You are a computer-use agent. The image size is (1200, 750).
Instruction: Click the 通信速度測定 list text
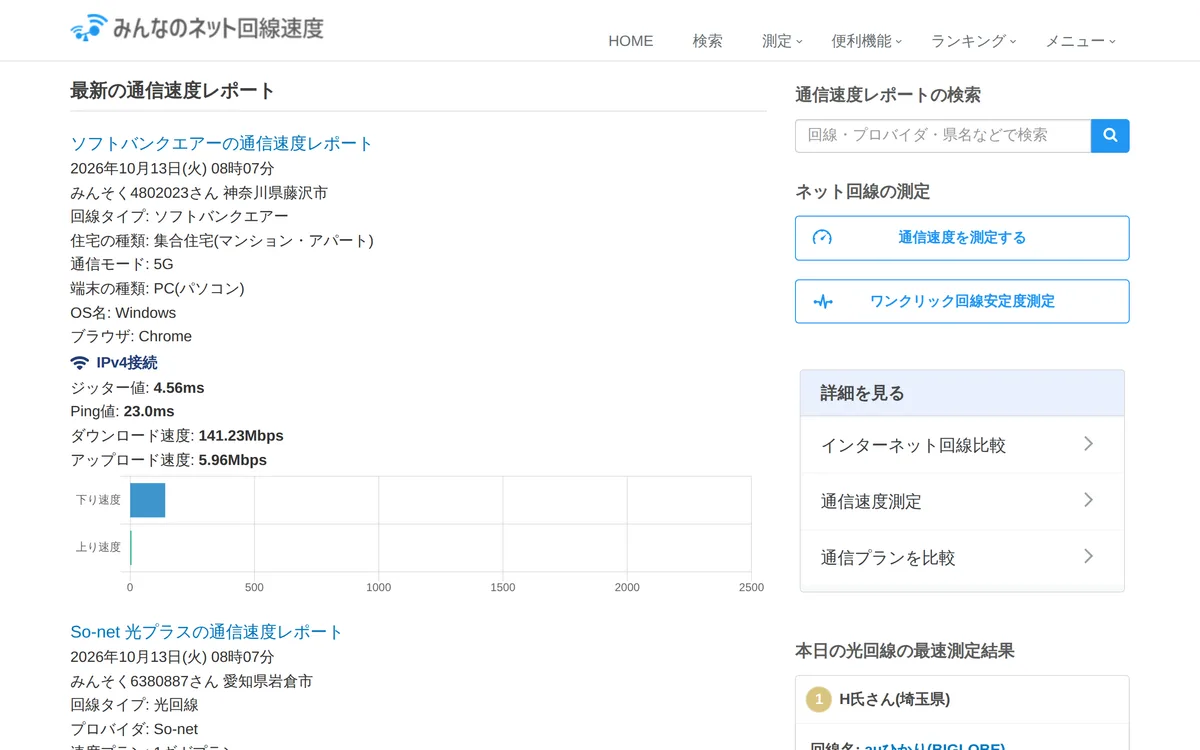(871, 501)
